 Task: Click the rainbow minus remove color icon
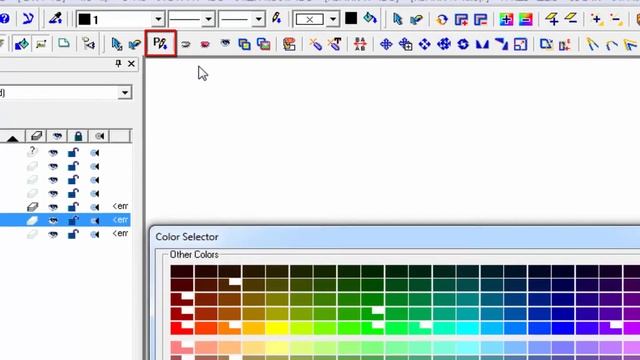tap(526, 19)
